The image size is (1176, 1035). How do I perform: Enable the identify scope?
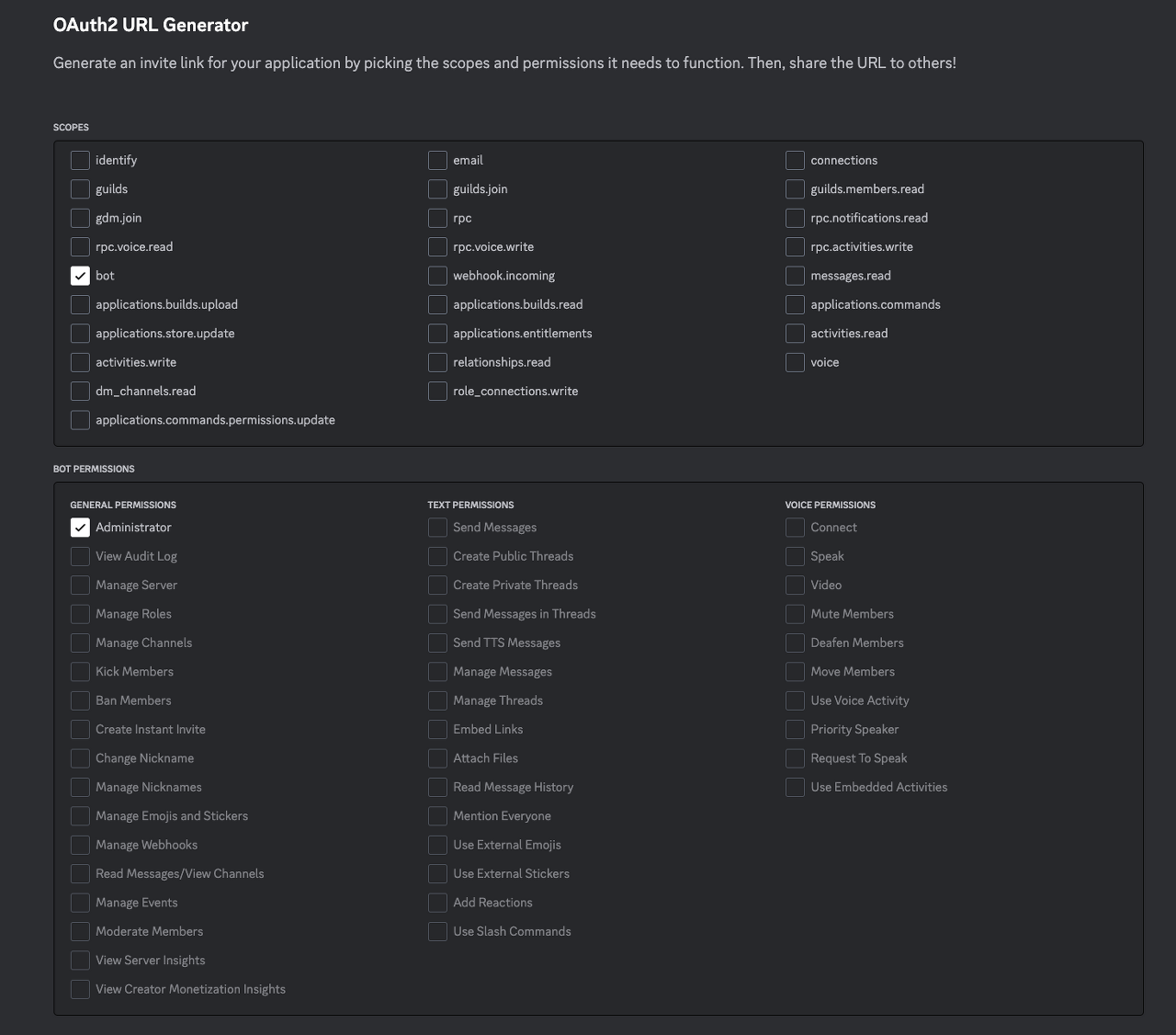coord(80,160)
